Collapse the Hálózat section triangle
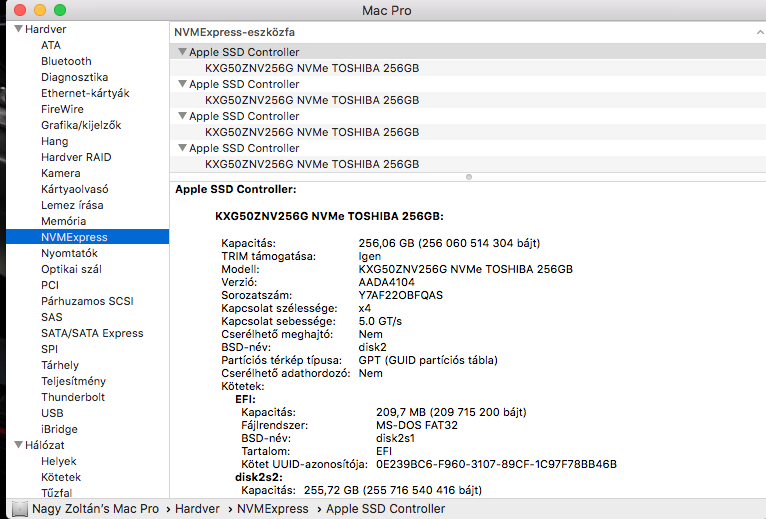Screen dimensions: 766x519 click(19, 445)
